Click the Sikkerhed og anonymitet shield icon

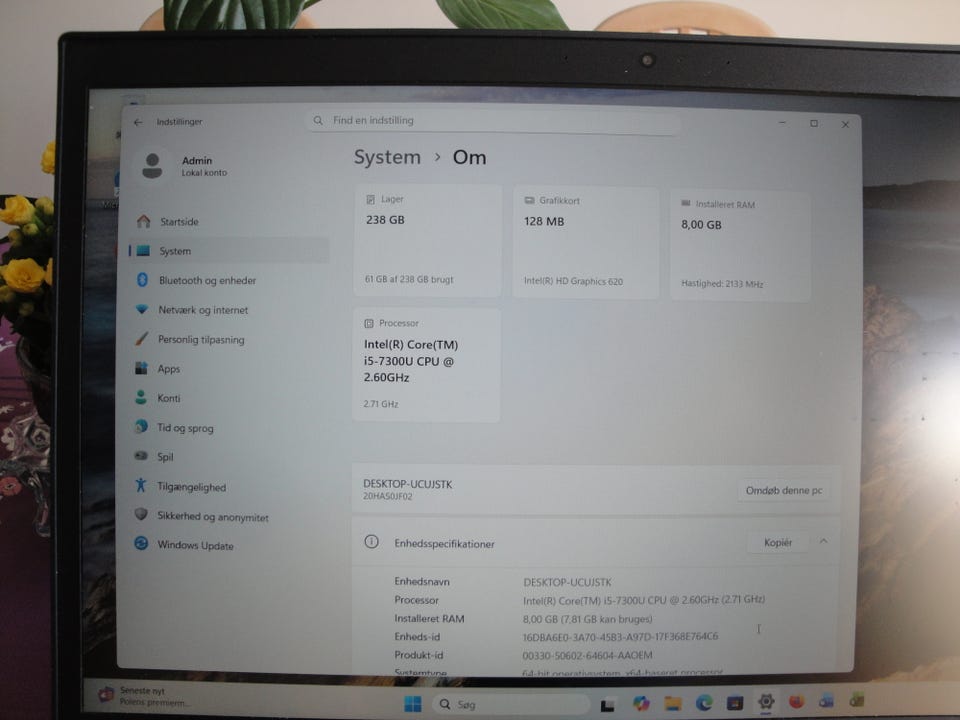coord(141,515)
